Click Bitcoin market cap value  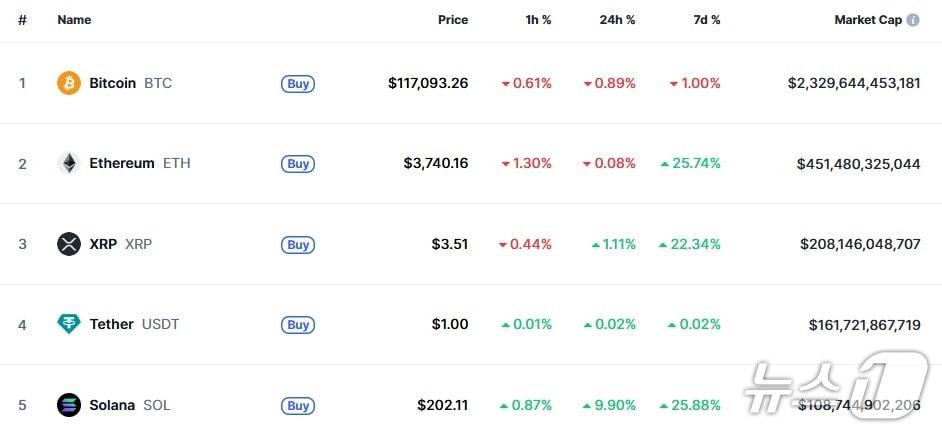pos(853,83)
